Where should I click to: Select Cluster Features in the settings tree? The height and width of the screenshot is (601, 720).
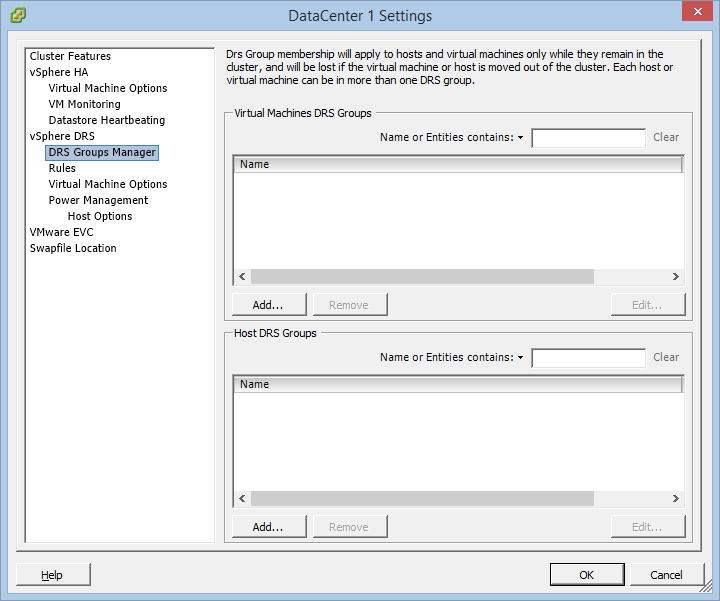pyautogui.click(x=70, y=56)
